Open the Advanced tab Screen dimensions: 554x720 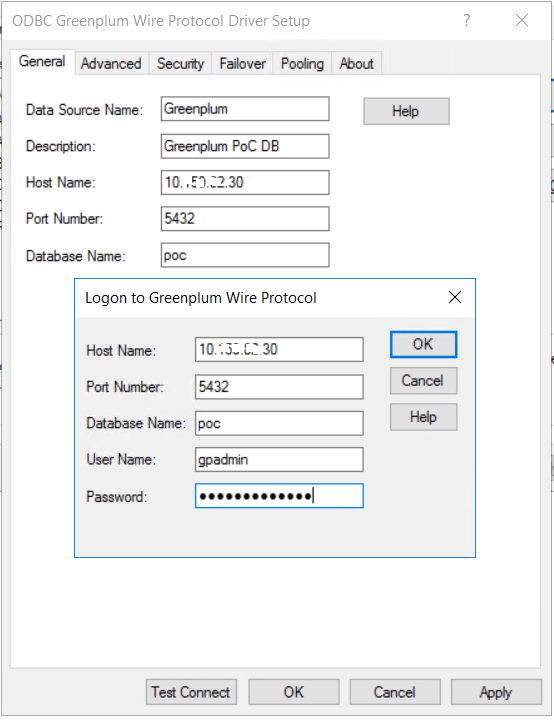[x=111, y=63]
